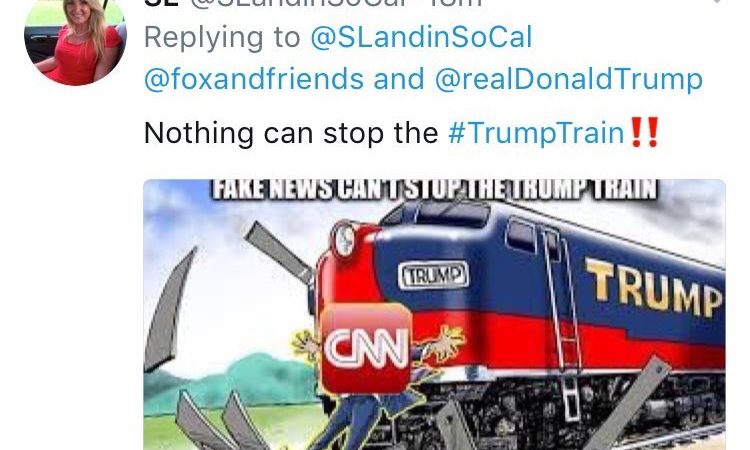Open the tweet author's profile photo

click(75, 42)
